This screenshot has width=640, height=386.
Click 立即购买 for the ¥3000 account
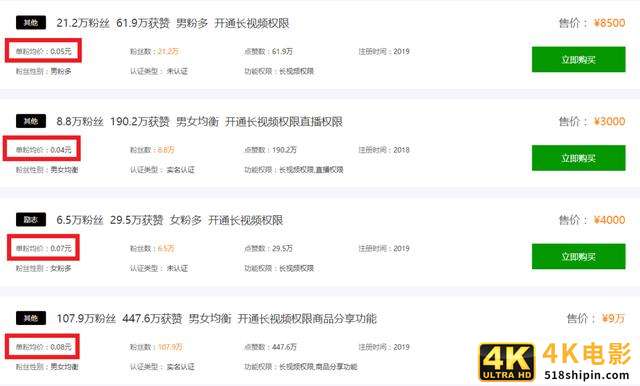coord(578,158)
